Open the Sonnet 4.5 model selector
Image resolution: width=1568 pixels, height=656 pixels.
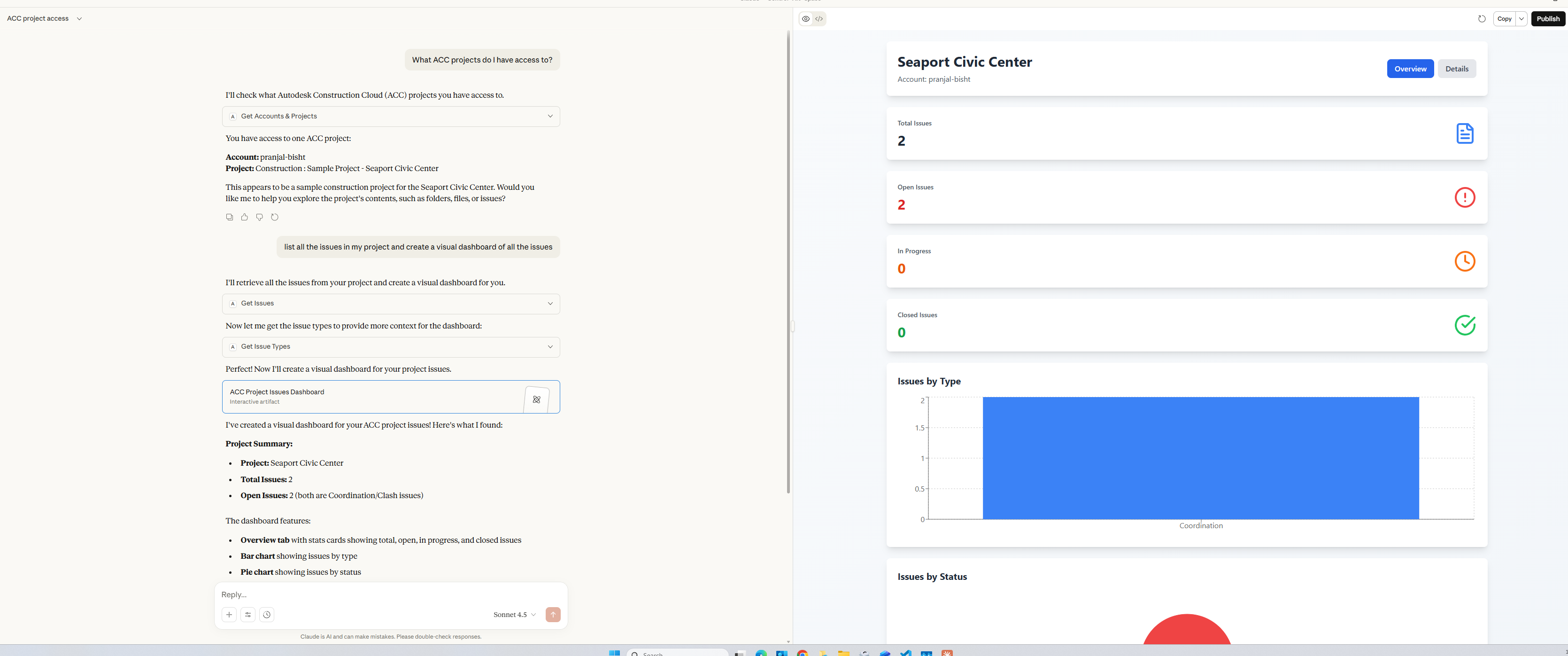pyautogui.click(x=513, y=615)
